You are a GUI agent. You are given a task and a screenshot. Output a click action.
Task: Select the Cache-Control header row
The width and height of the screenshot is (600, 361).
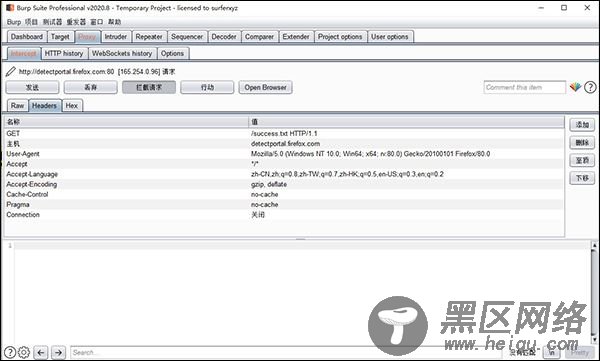[x=284, y=194]
